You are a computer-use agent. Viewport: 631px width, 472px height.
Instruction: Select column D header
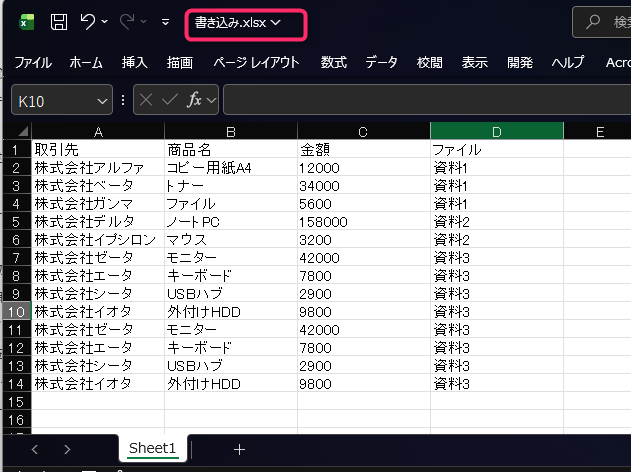pos(496,132)
